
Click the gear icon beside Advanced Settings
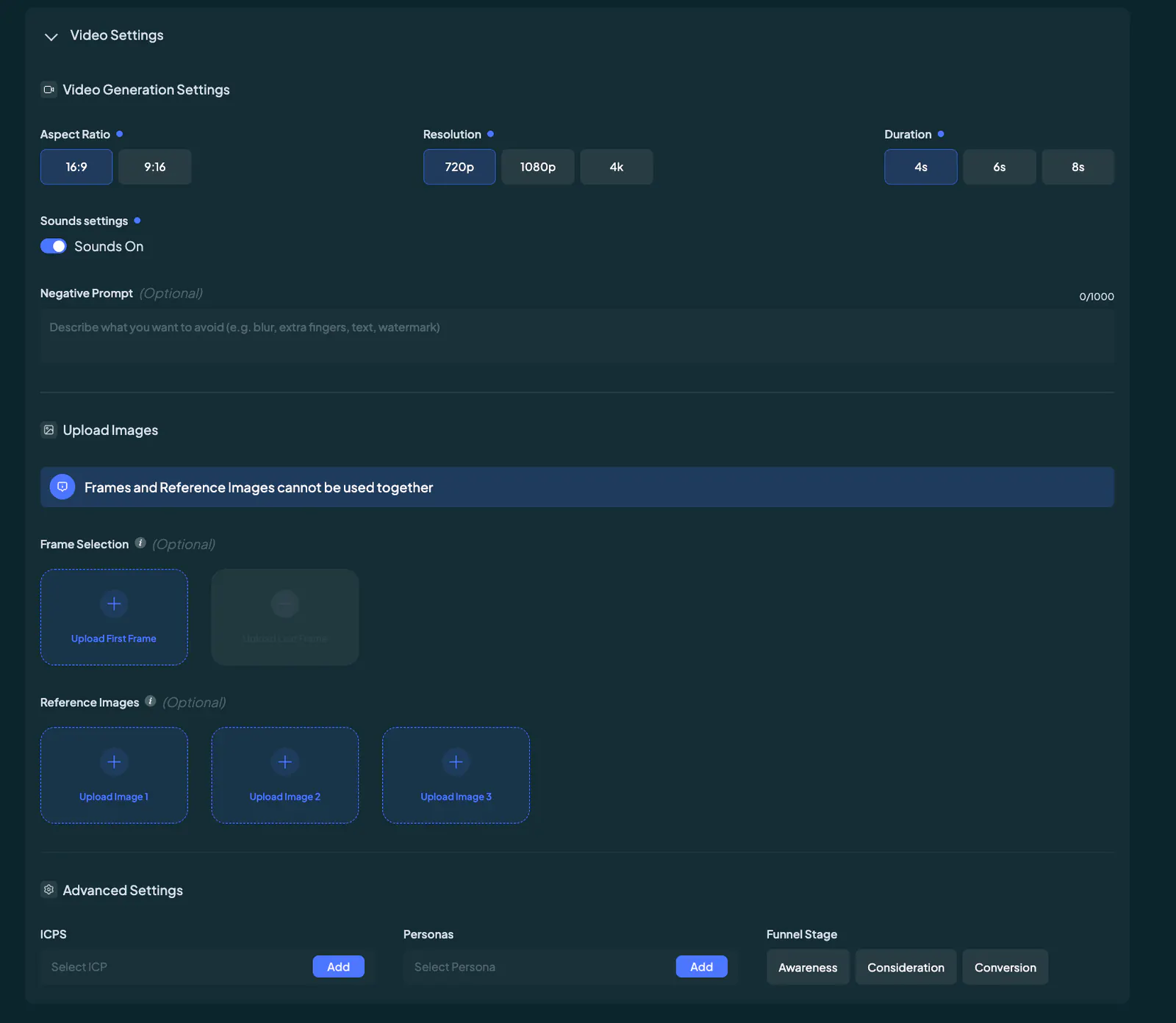(49, 890)
